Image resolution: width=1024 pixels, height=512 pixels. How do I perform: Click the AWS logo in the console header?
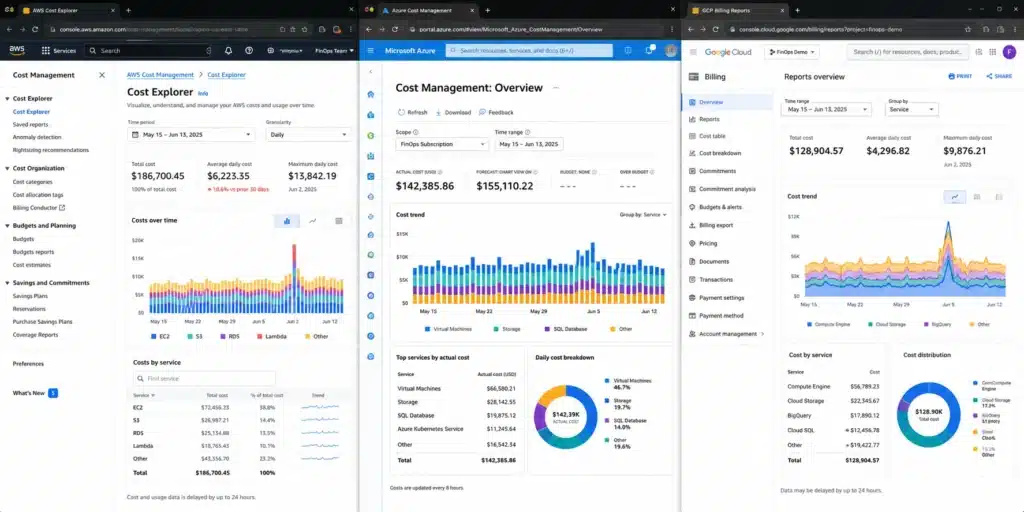coord(17,50)
